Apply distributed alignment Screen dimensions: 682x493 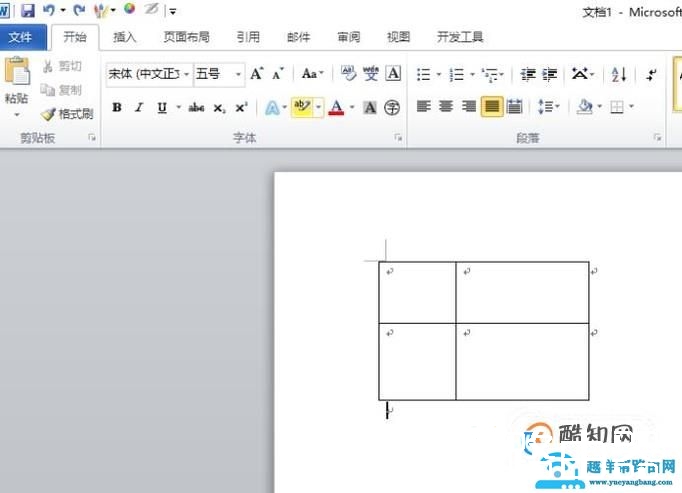click(515, 107)
